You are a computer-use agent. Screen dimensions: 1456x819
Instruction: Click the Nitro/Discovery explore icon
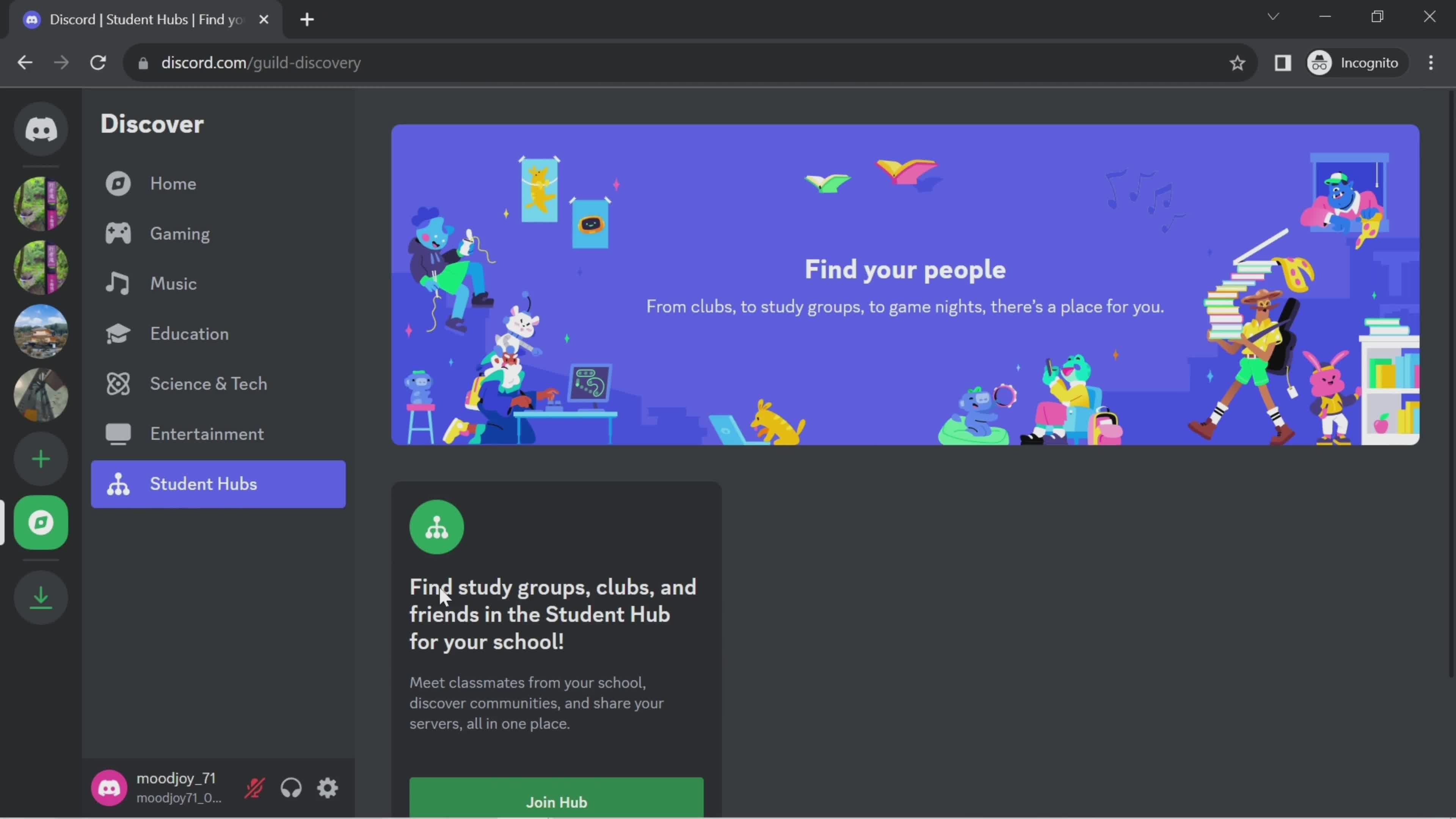click(x=41, y=522)
